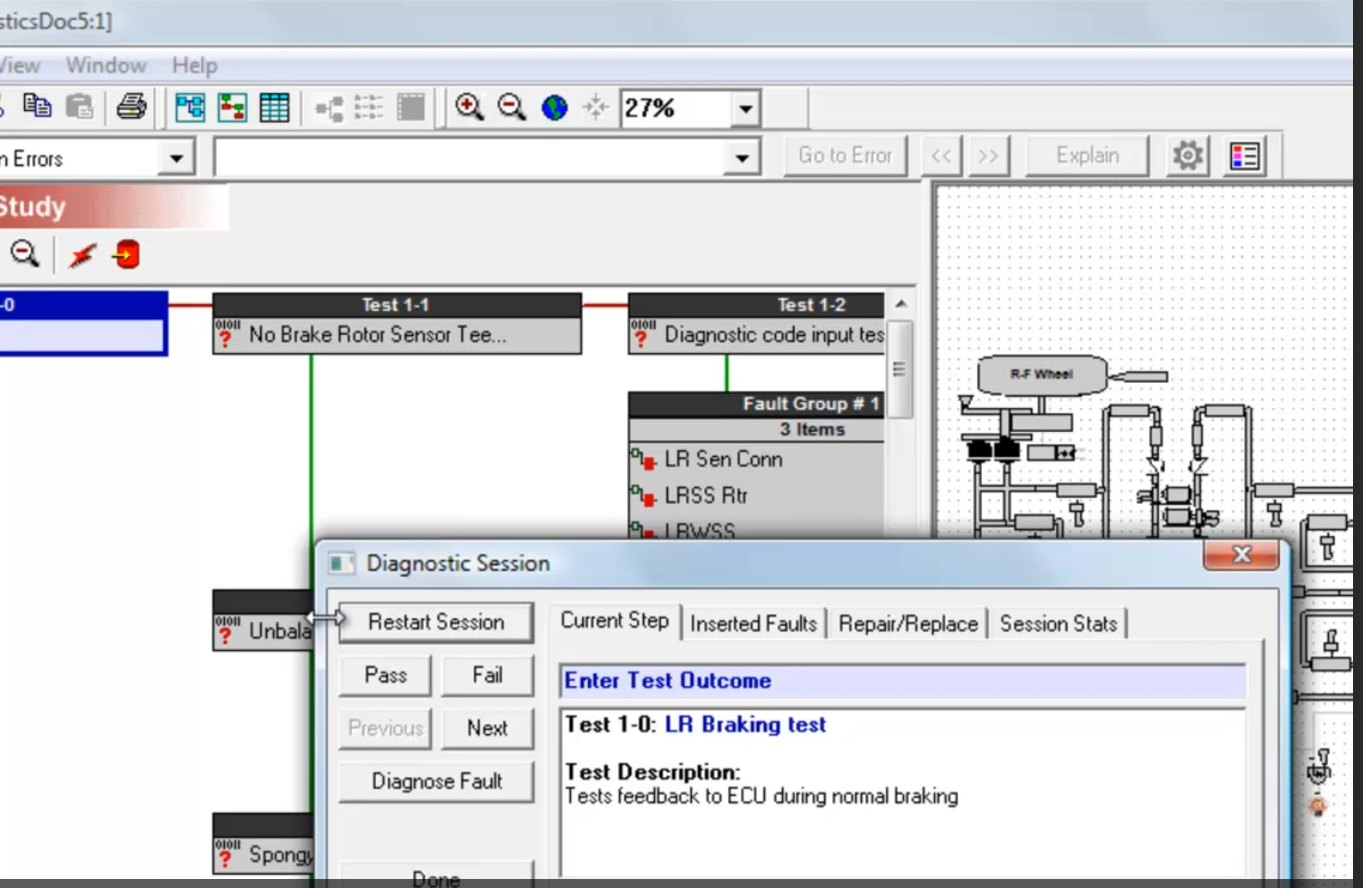Click the red lightning bolt fault icon
The height and width of the screenshot is (888, 1363).
[x=82, y=255]
